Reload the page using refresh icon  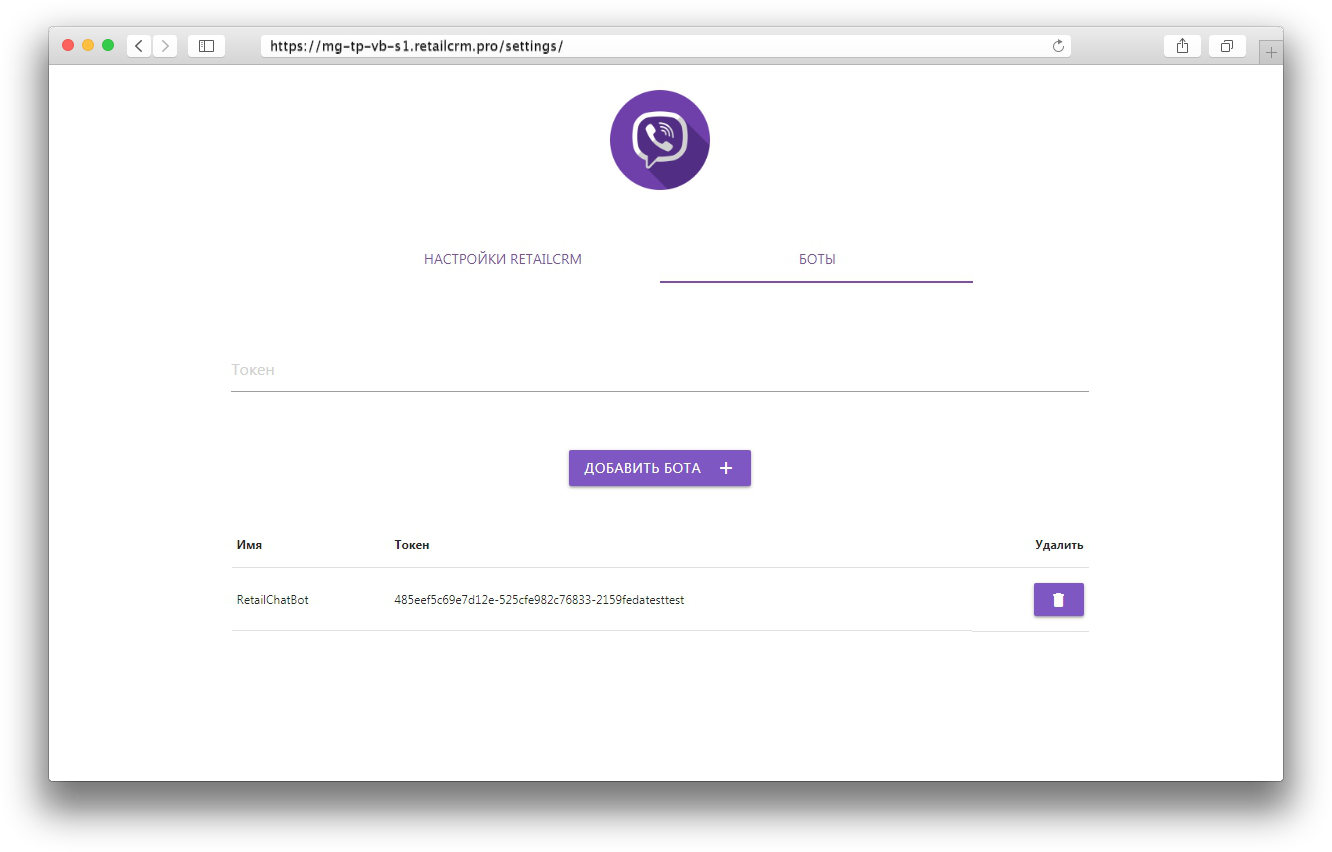click(1058, 46)
